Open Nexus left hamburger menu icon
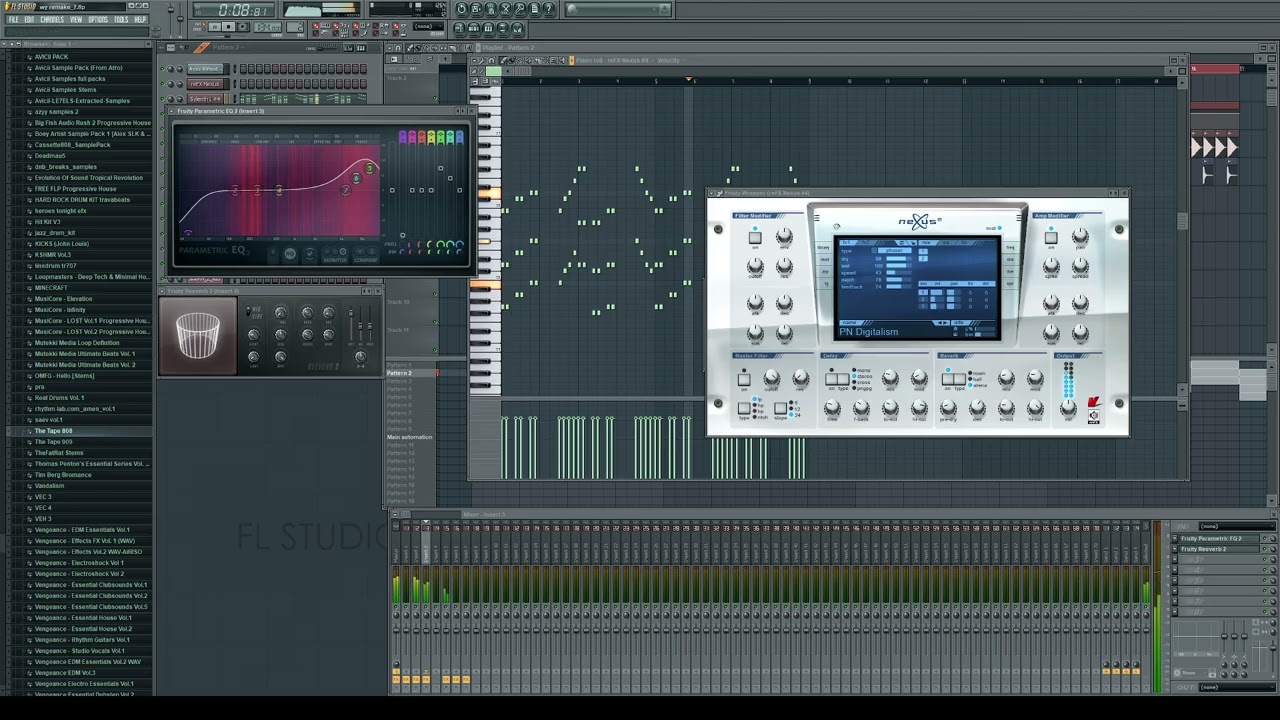The image size is (1280, 720). 817,218
